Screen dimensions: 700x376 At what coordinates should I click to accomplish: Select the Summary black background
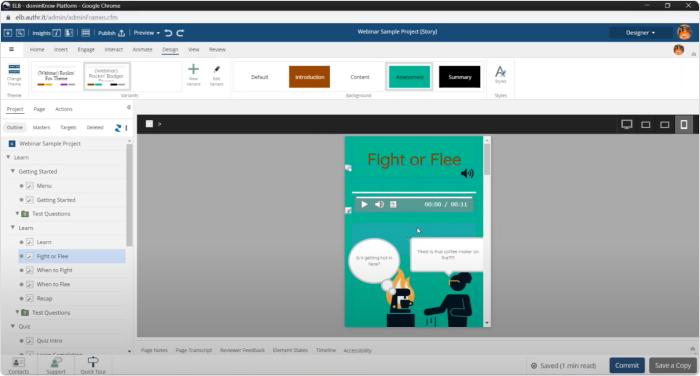(x=459, y=77)
